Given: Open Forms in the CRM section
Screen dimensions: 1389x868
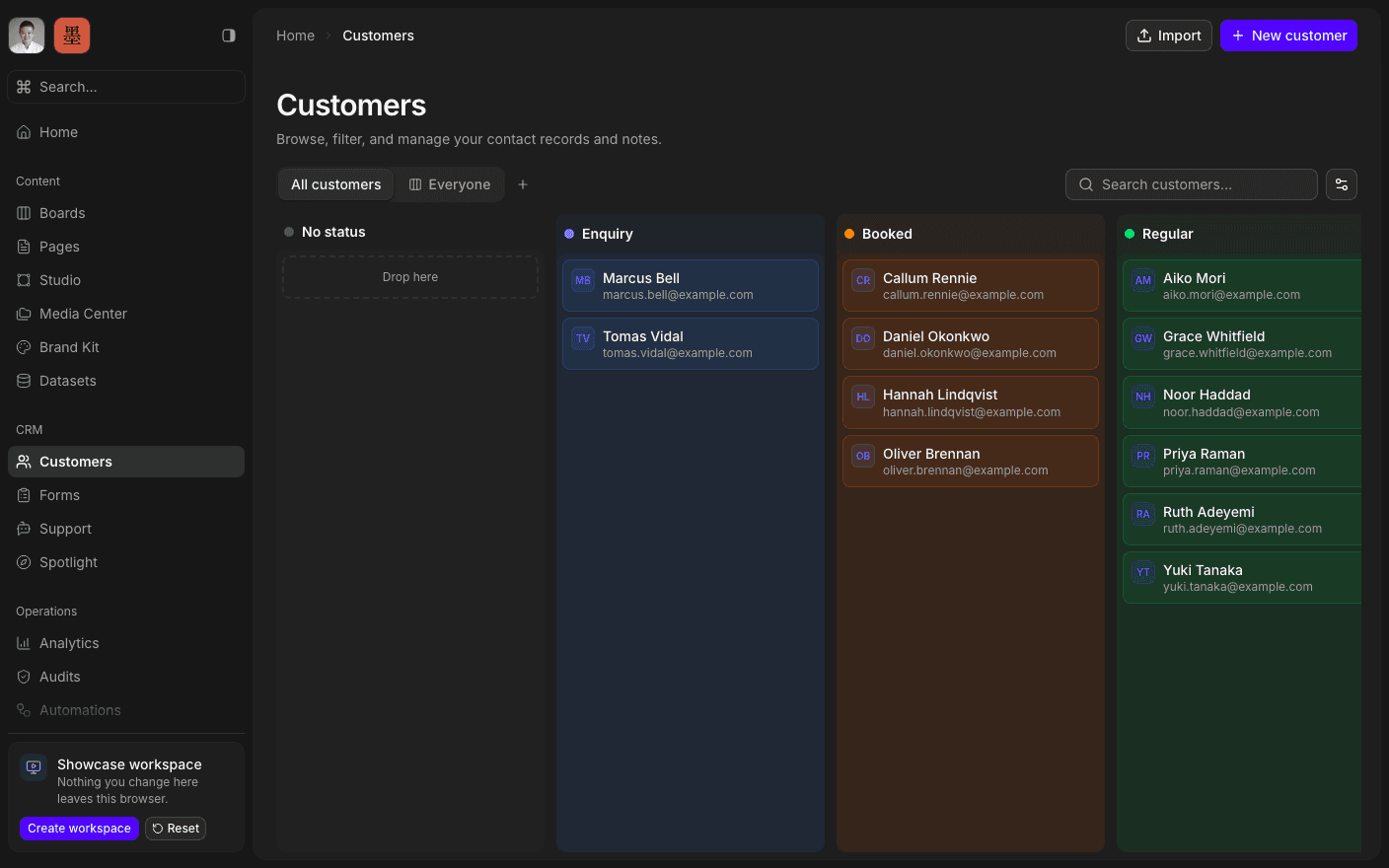Looking at the screenshot, I should (126, 495).
